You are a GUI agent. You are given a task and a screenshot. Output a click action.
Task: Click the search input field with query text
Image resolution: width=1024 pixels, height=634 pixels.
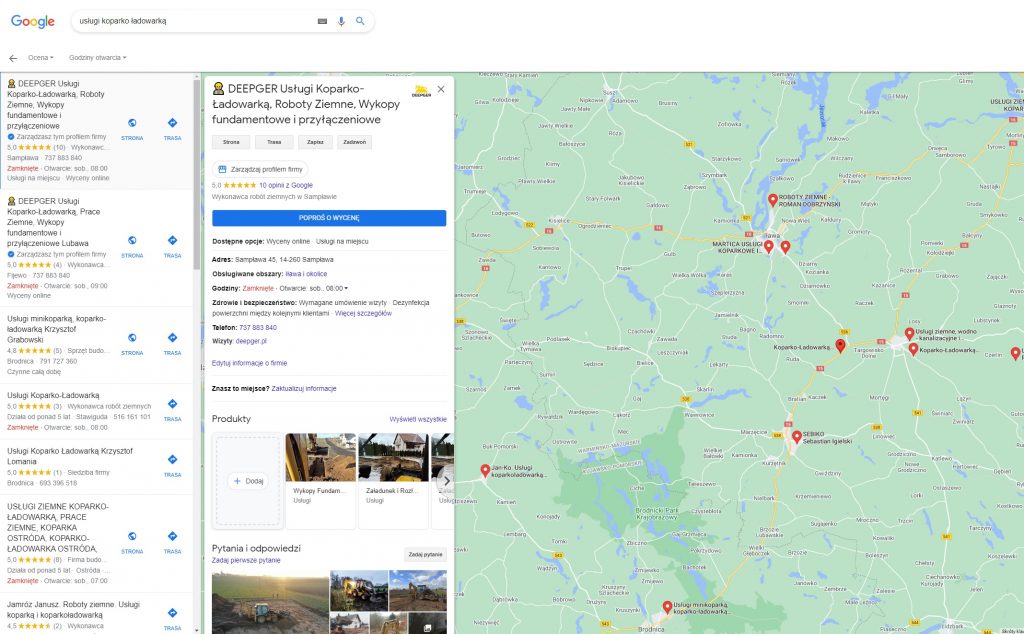[196, 21]
